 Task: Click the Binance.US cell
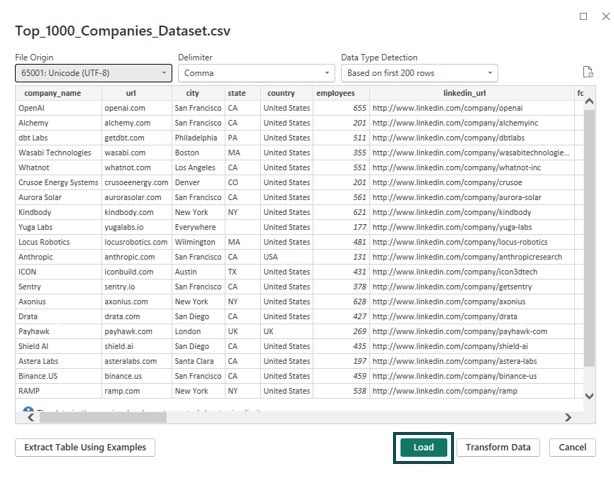click(59, 376)
